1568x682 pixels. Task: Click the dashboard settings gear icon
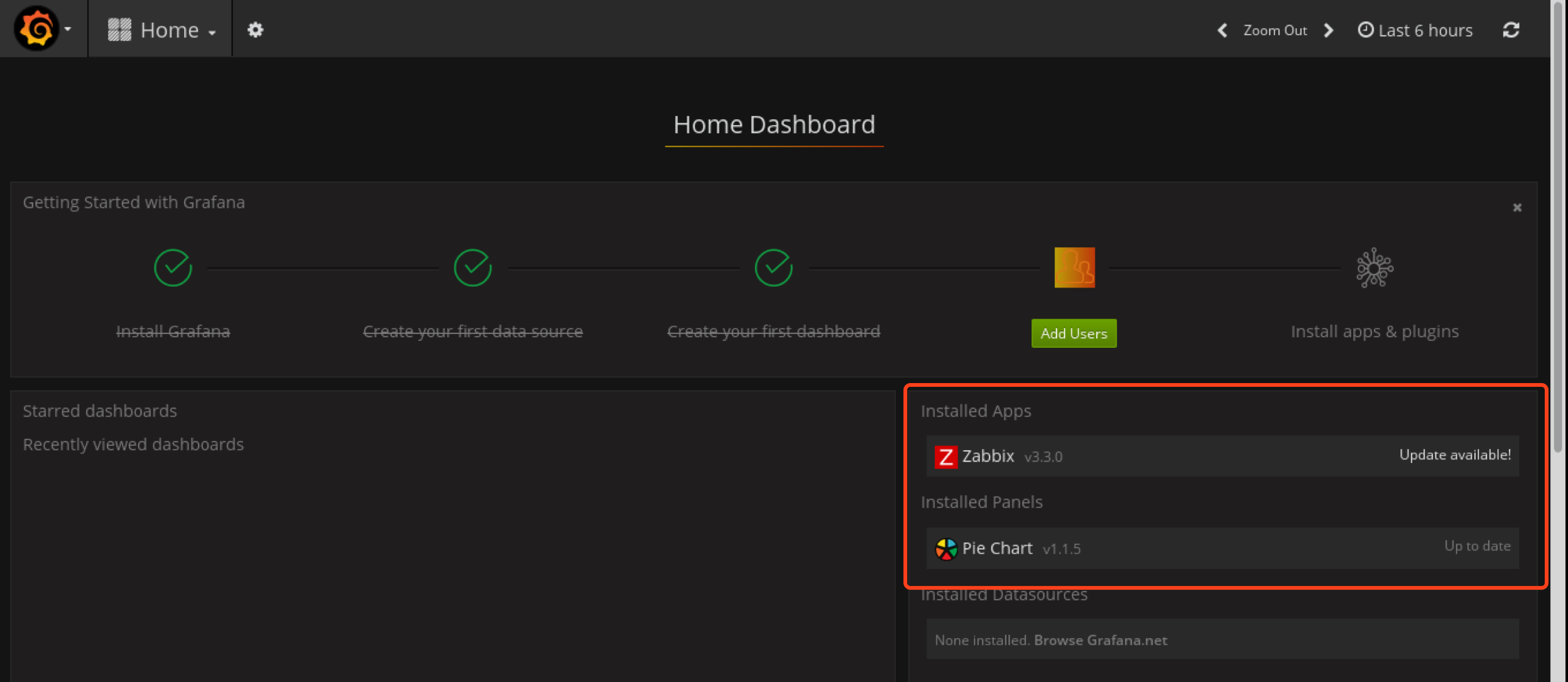(255, 30)
